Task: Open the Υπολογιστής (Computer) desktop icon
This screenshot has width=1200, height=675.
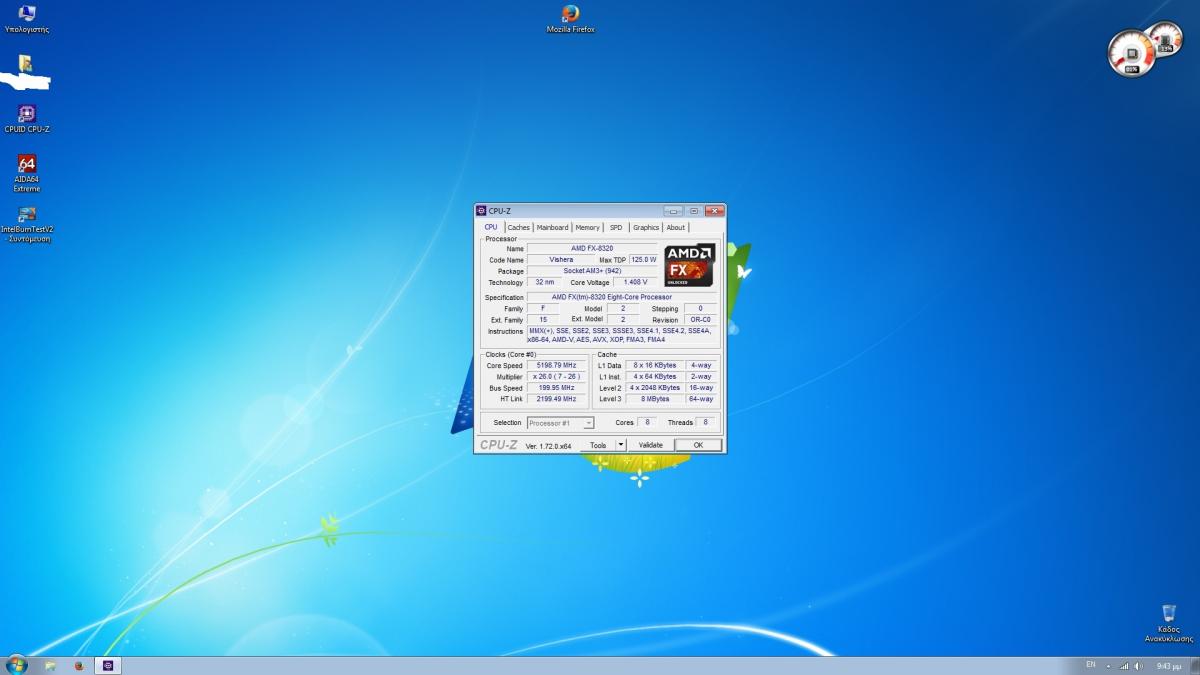Action: 27,18
